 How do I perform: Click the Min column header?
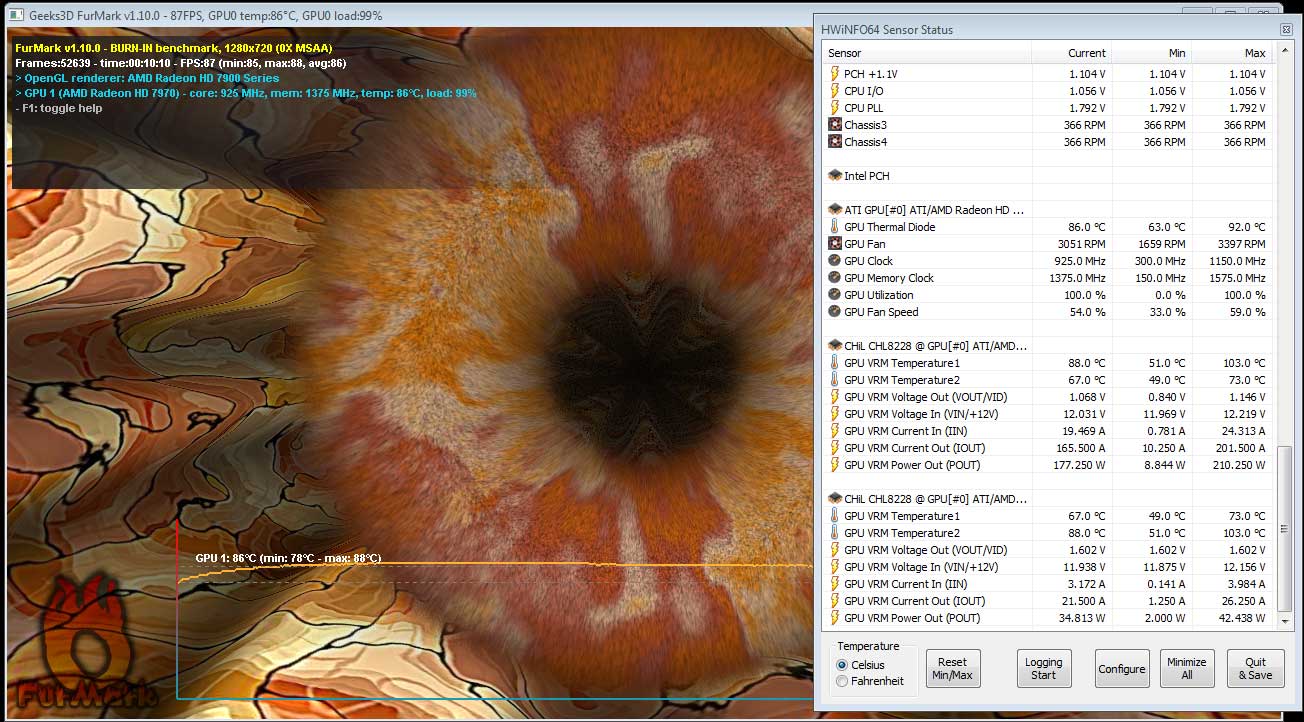click(x=1151, y=53)
